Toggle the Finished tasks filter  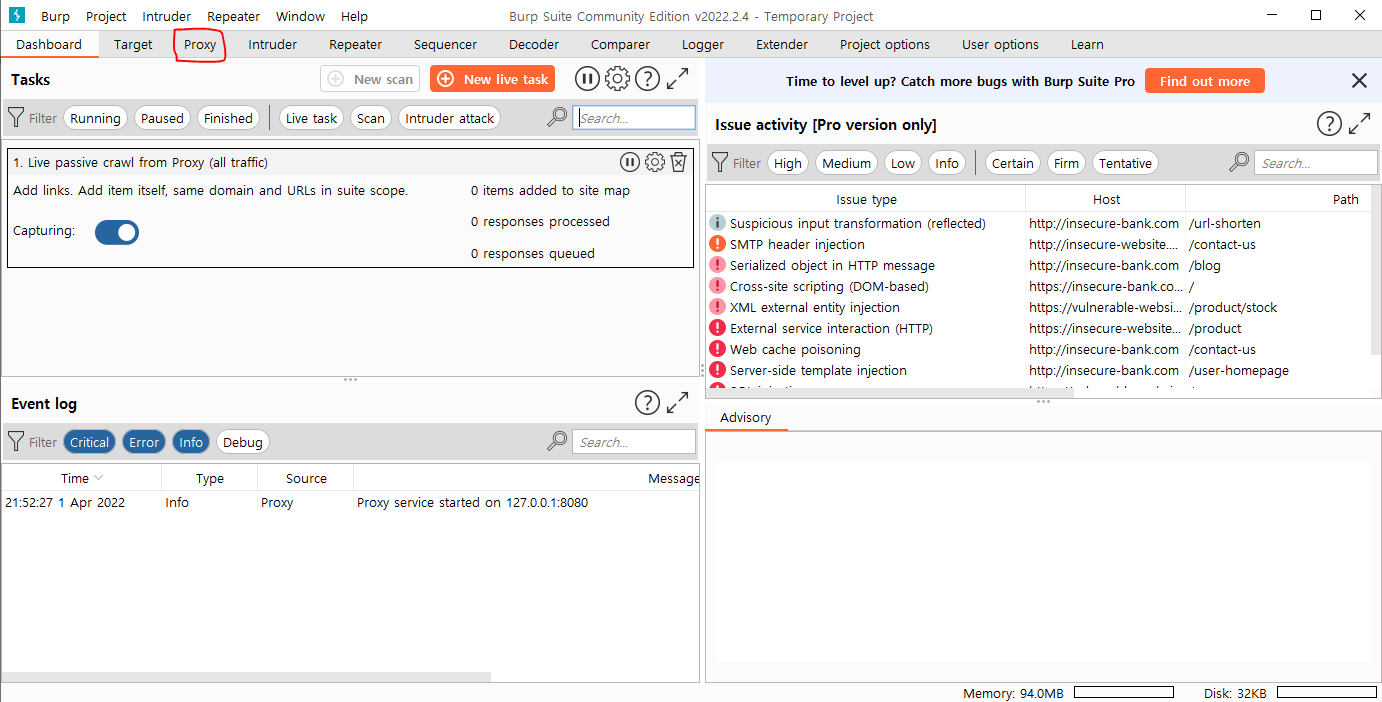pyautogui.click(x=228, y=118)
